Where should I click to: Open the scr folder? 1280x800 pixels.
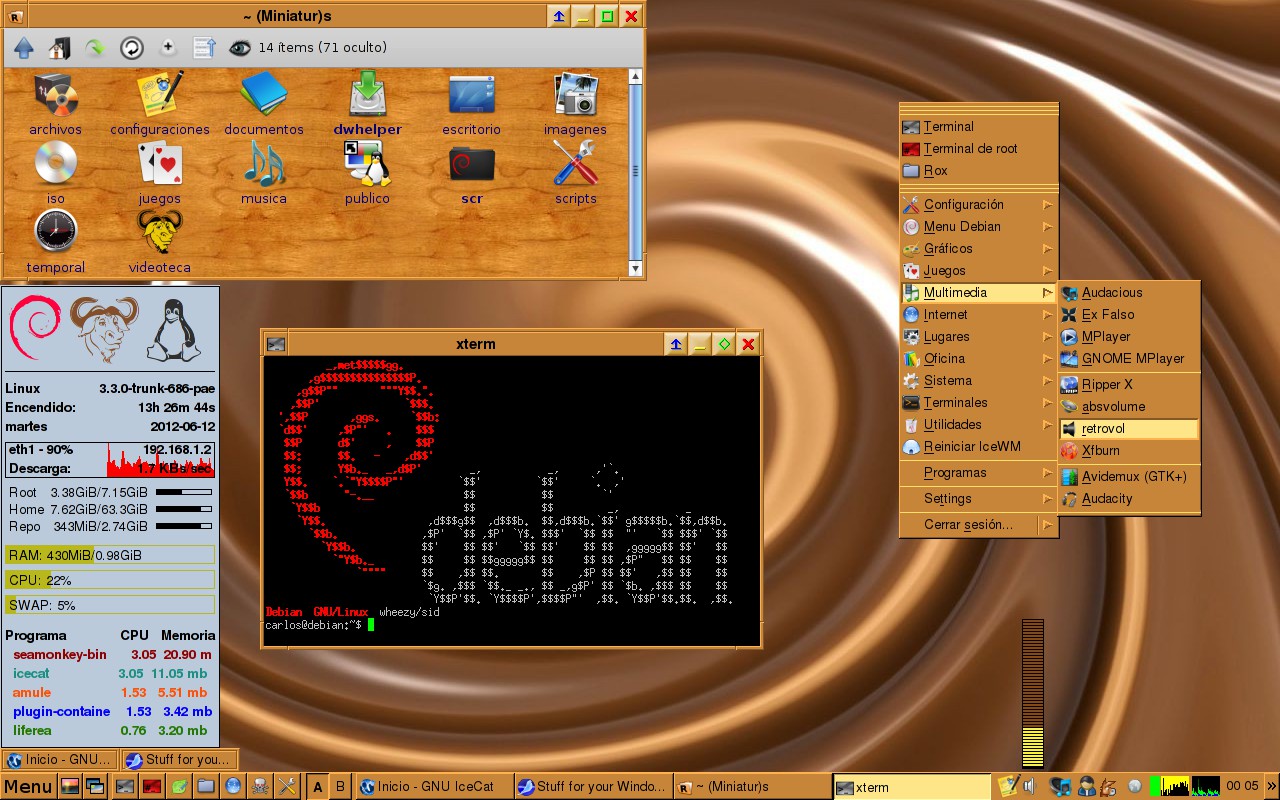(x=472, y=173)
